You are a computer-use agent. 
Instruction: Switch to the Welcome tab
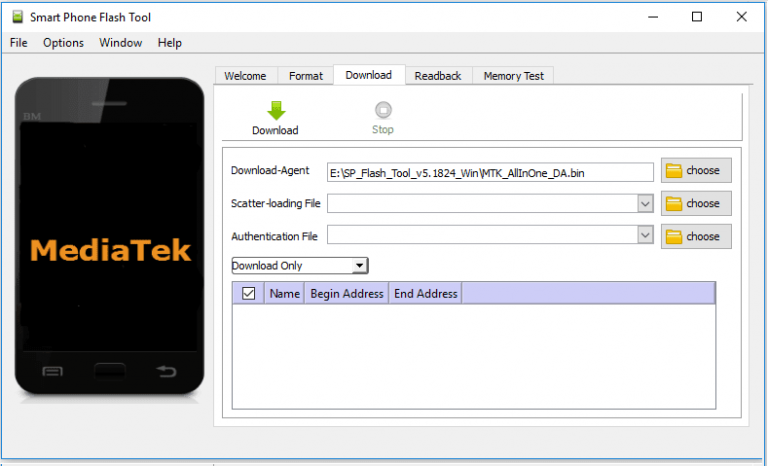click(245, 76)
